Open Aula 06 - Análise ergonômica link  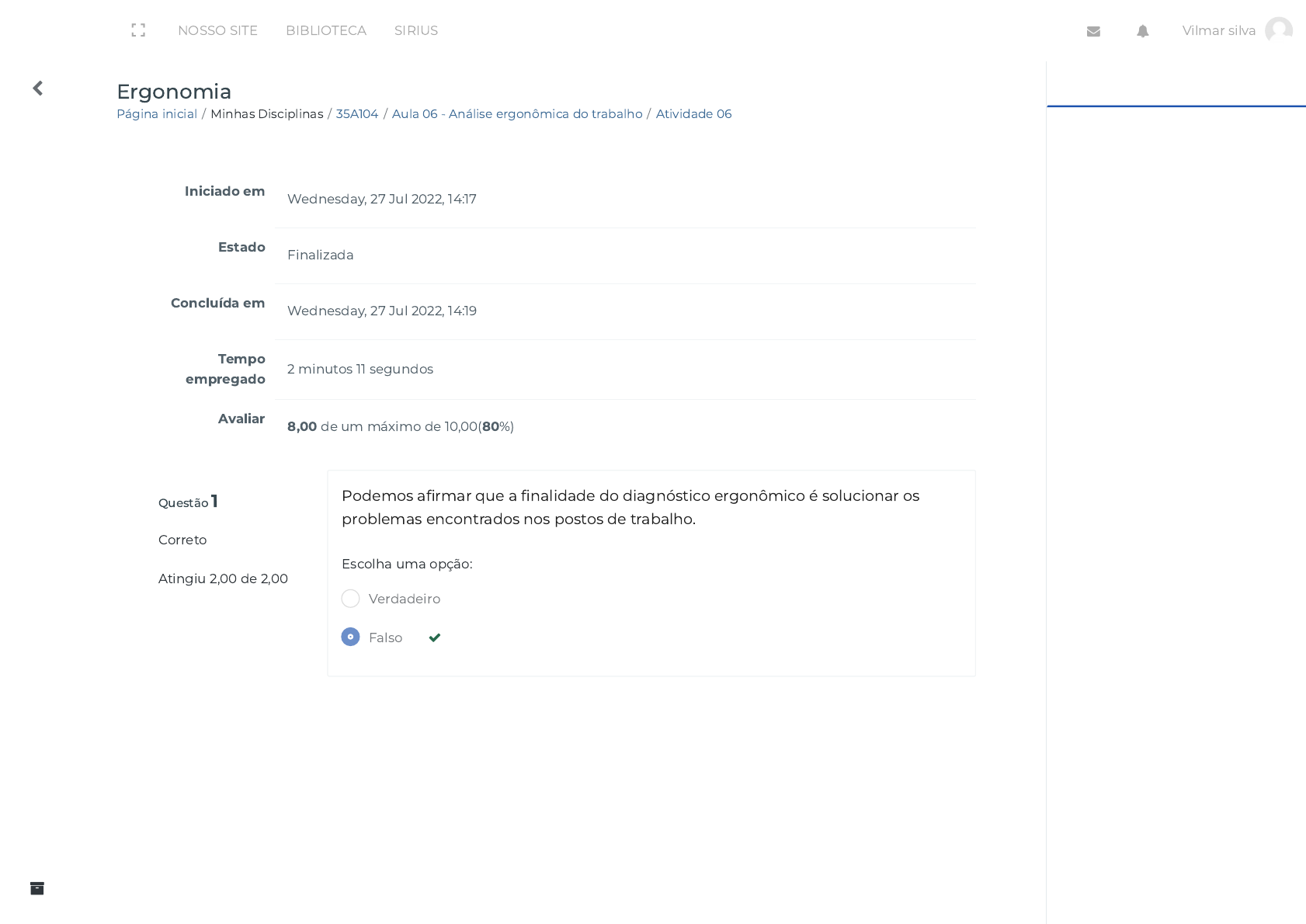(517, 114)
